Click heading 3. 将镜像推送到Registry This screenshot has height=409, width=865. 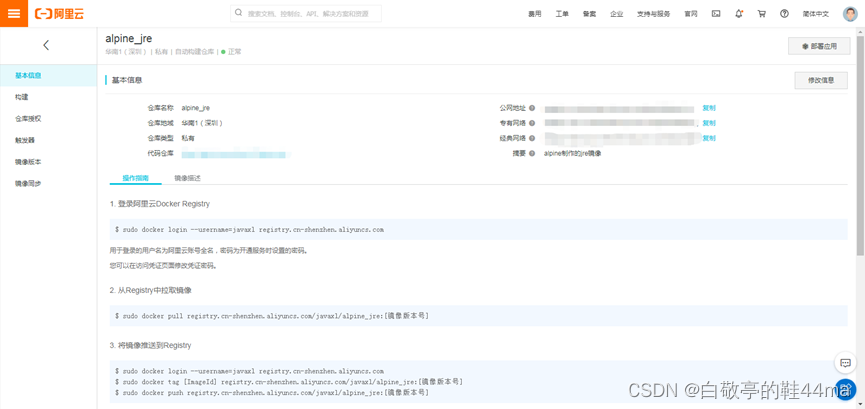(x=151, y=346)
